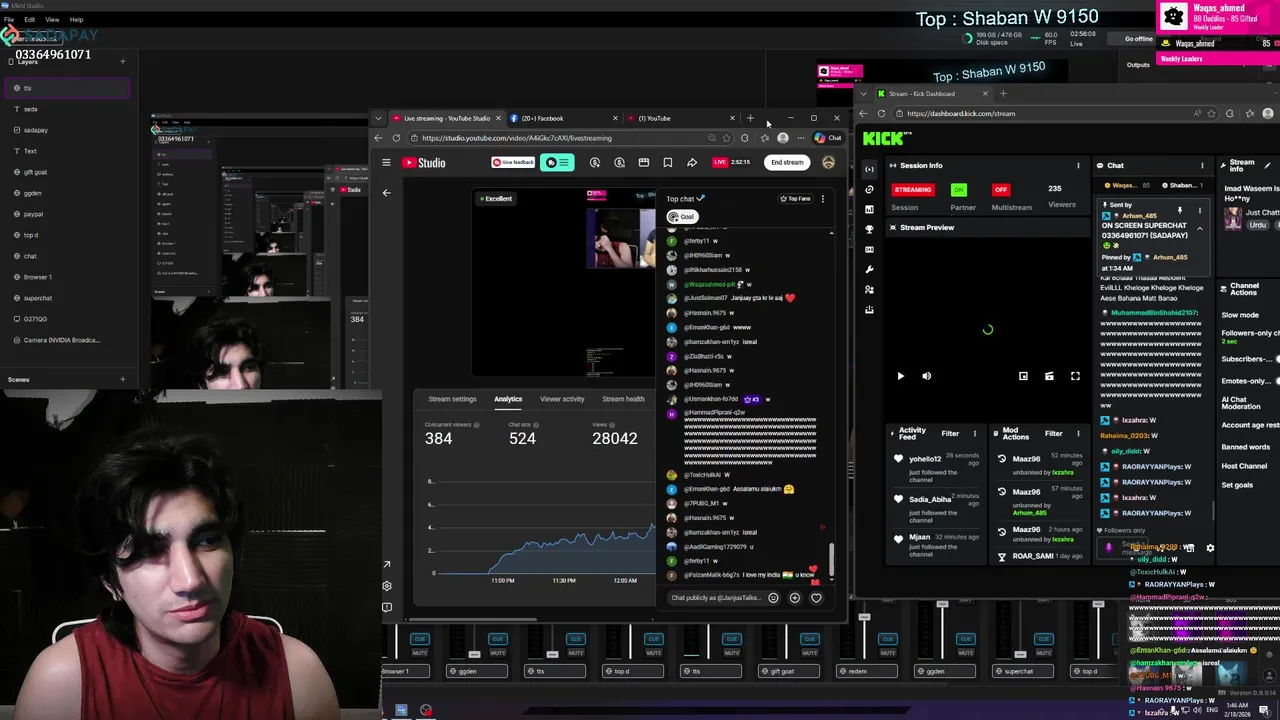The width and height of the screenshot is (1280, 720).
Task: Open the YouTube Studio account avatar
Action: click(828, 162)
